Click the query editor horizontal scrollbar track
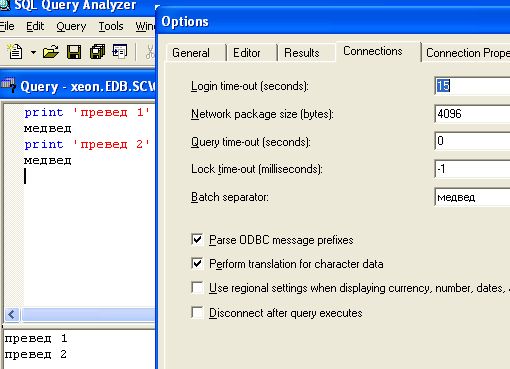The height and width of the screenshot is (369, 510). coord(88,314)
